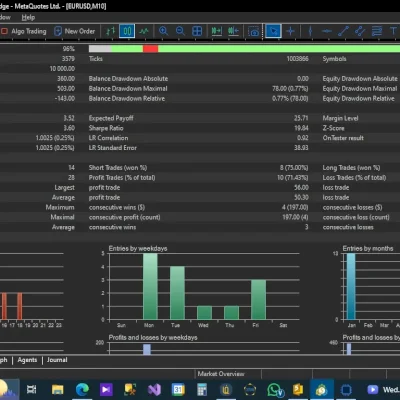This screenshot has height=400, width=400.
Task: Activate the crosshair tool
Action: pos(290,31)
